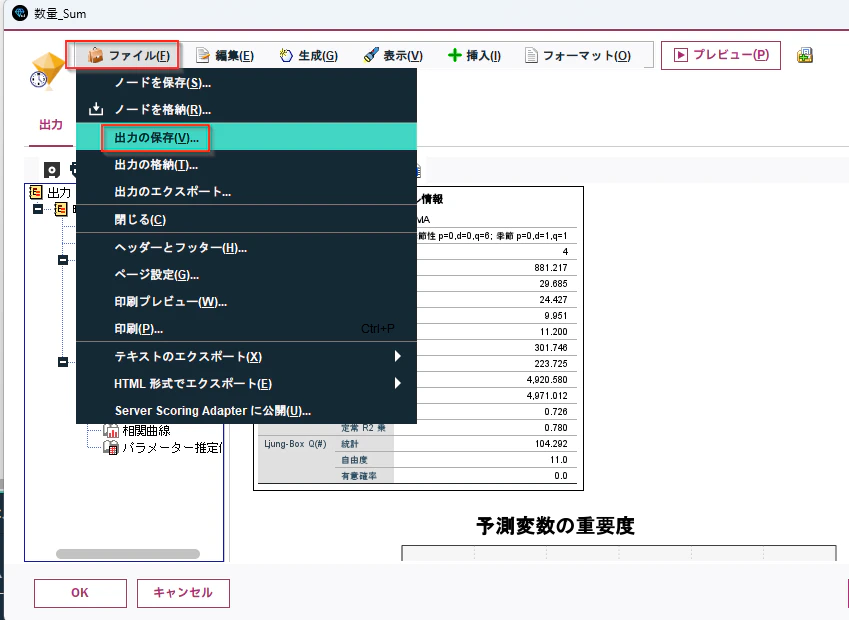
Task: Collapse the middle tree node expander
Action: 63,260
